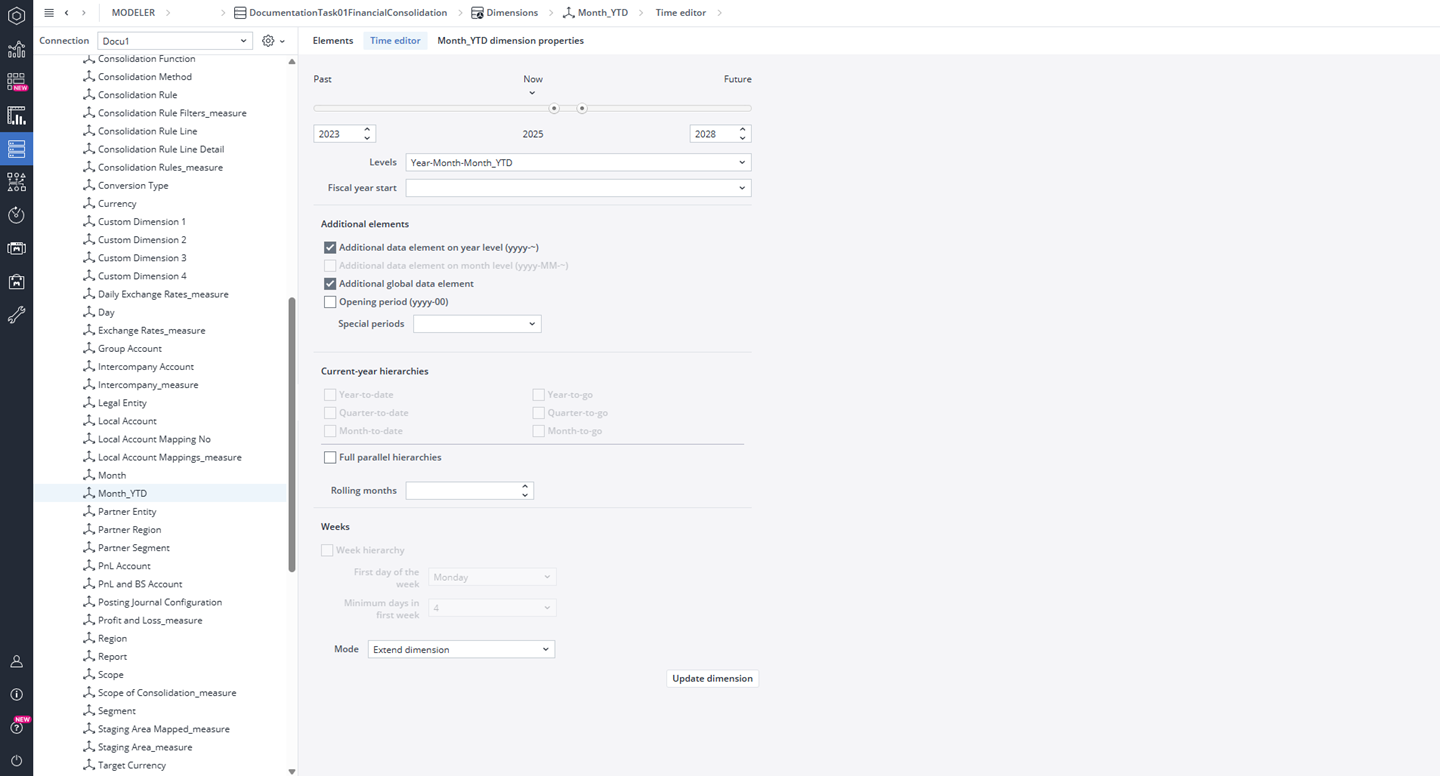Open the wrench administration icon in sidebar

click(16, 315)
